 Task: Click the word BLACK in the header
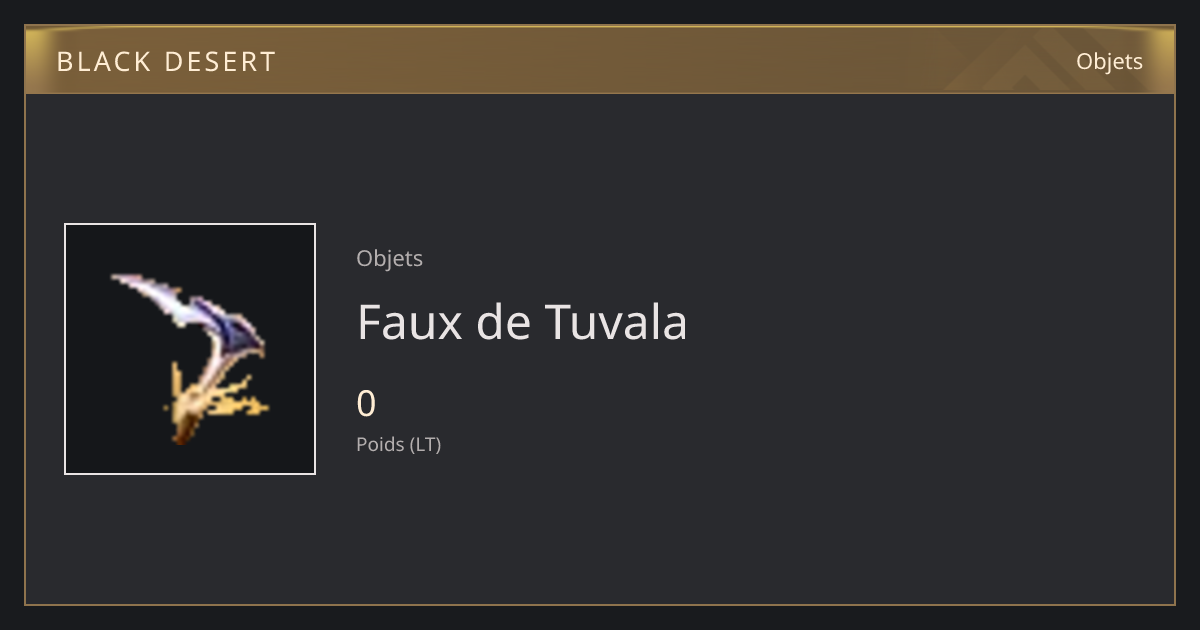point(103,62)
